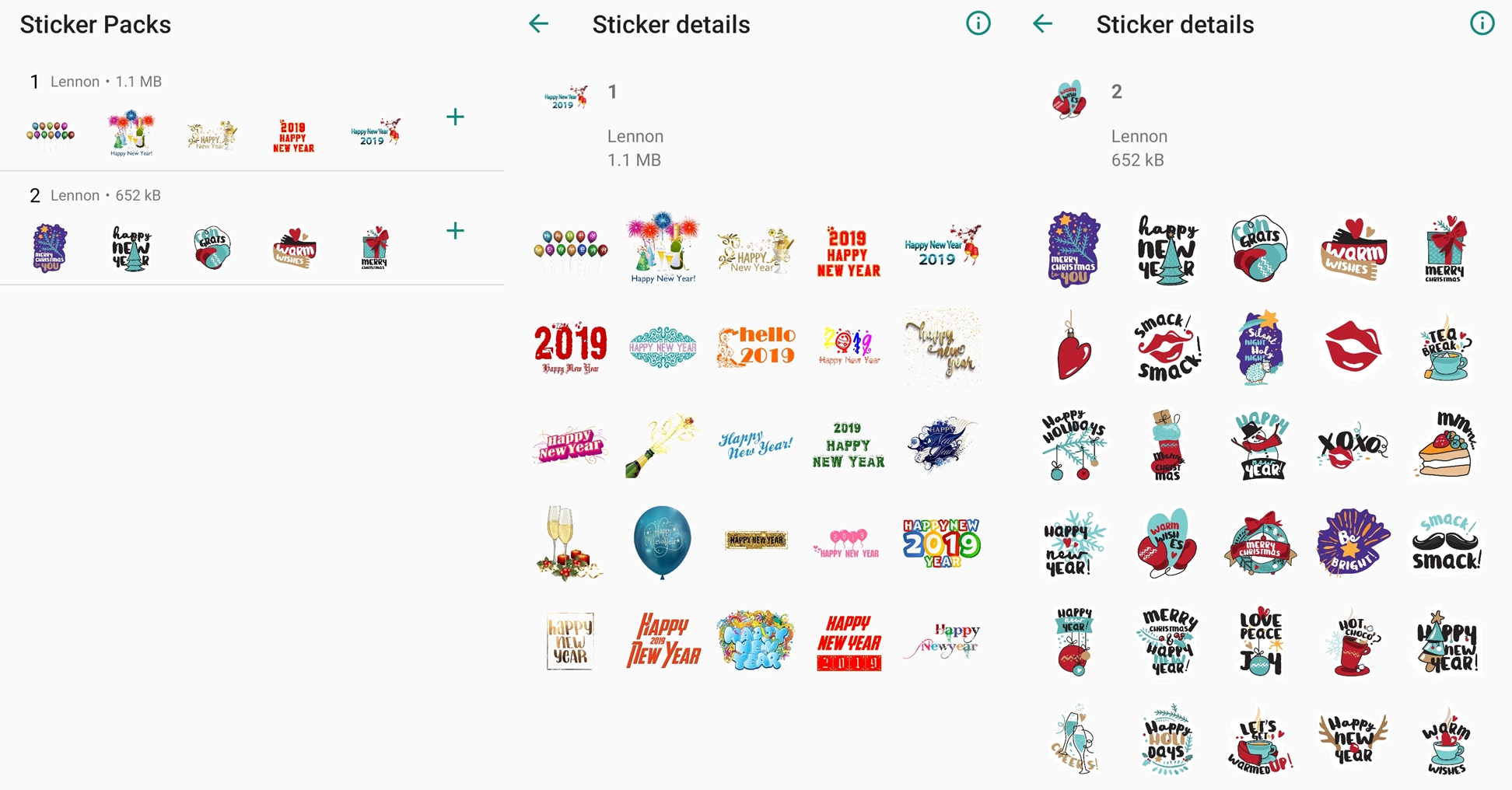Open the Lennon 652 kB sticker pack
The width and height of the screenshot is (1512, 790).
coord(106,195)
